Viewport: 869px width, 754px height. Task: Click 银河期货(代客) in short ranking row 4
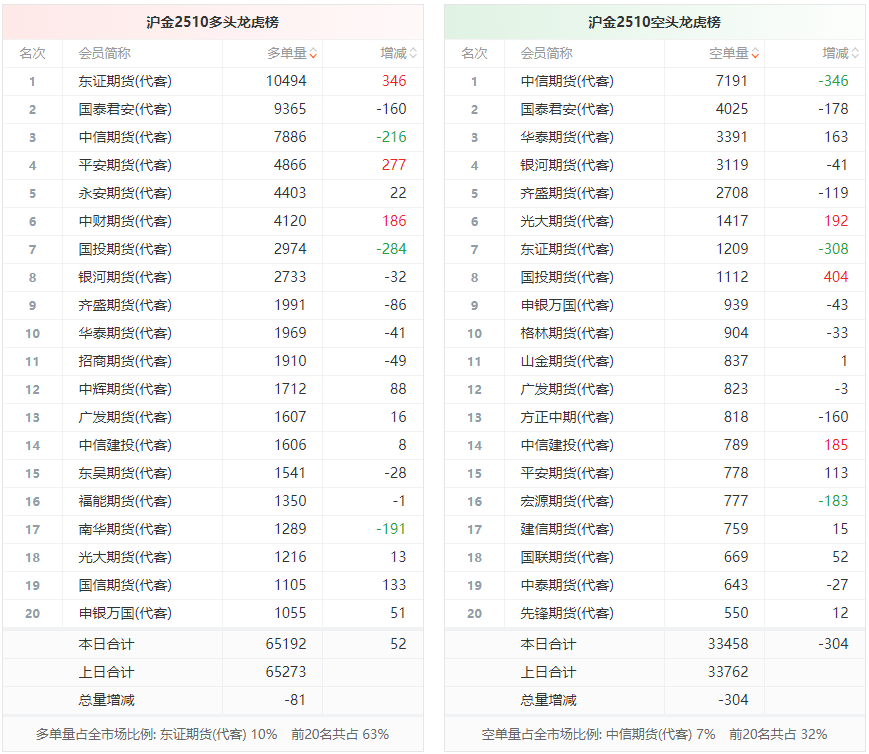tap(567, 165)
